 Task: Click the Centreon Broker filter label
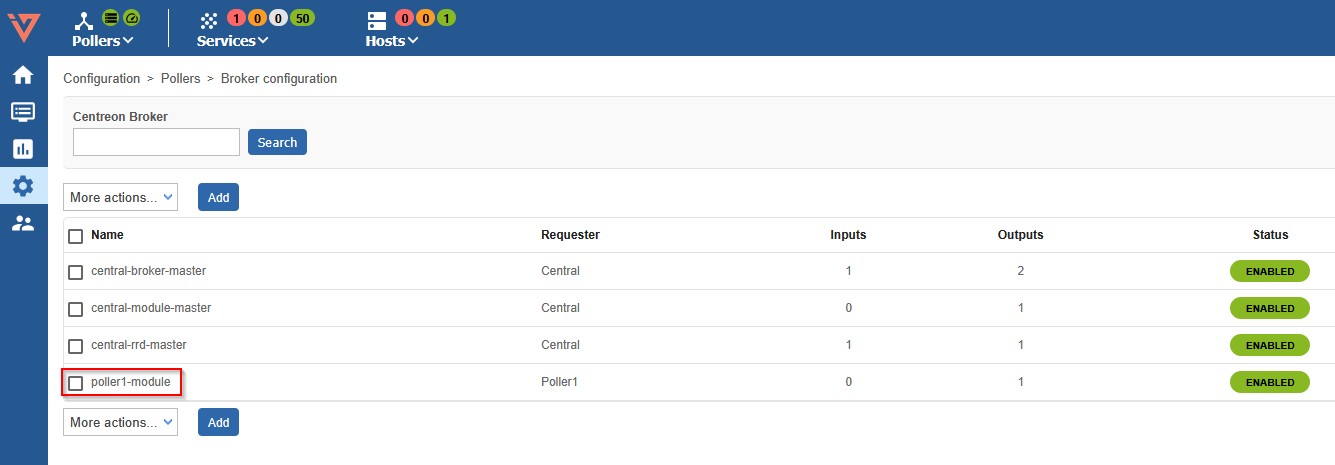(x=120, y=117)
